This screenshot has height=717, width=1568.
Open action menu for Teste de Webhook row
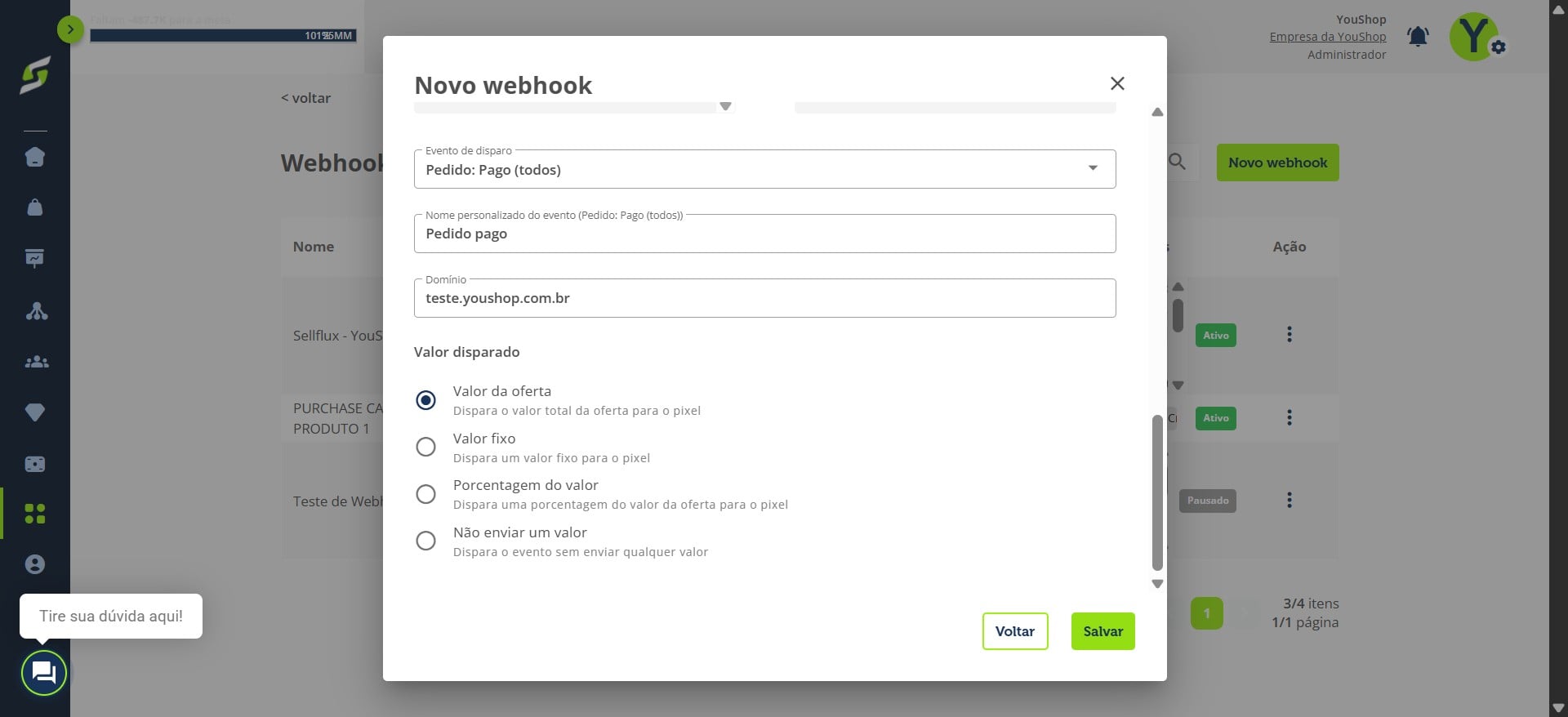click(x=1290, y=500)
